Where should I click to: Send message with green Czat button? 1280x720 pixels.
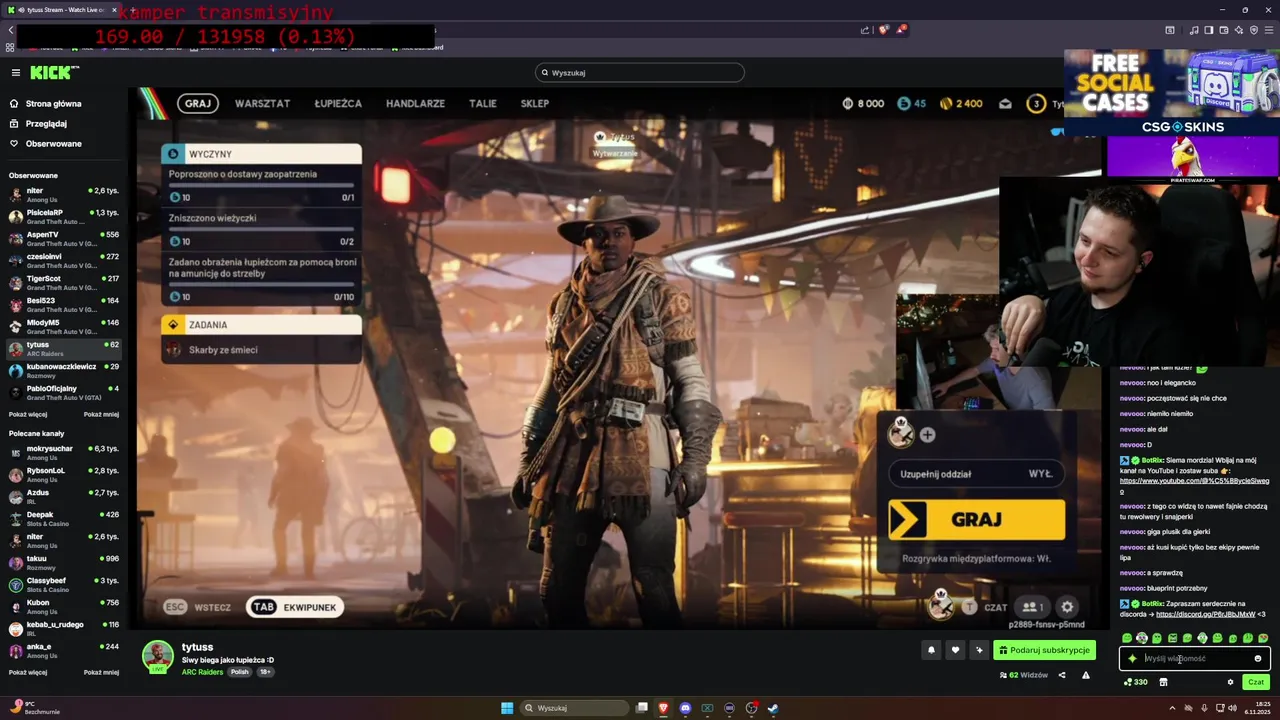coord(1256,682)
